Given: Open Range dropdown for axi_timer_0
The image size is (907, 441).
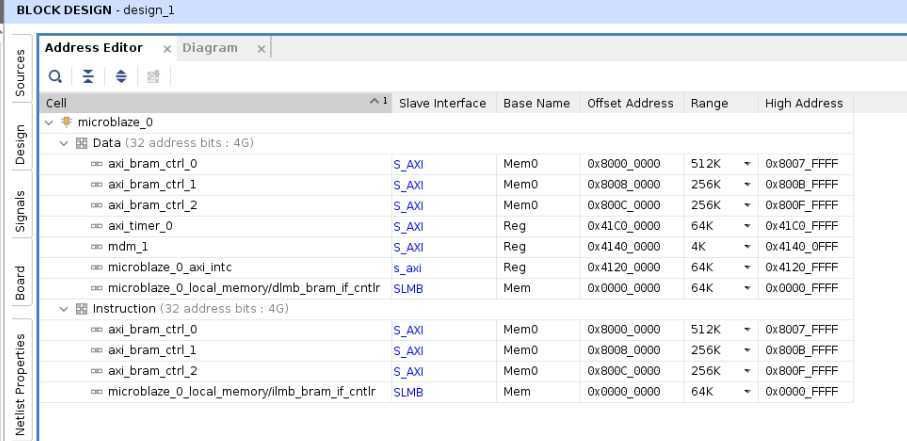Looking at the screenshot, I should coord(747,226).
